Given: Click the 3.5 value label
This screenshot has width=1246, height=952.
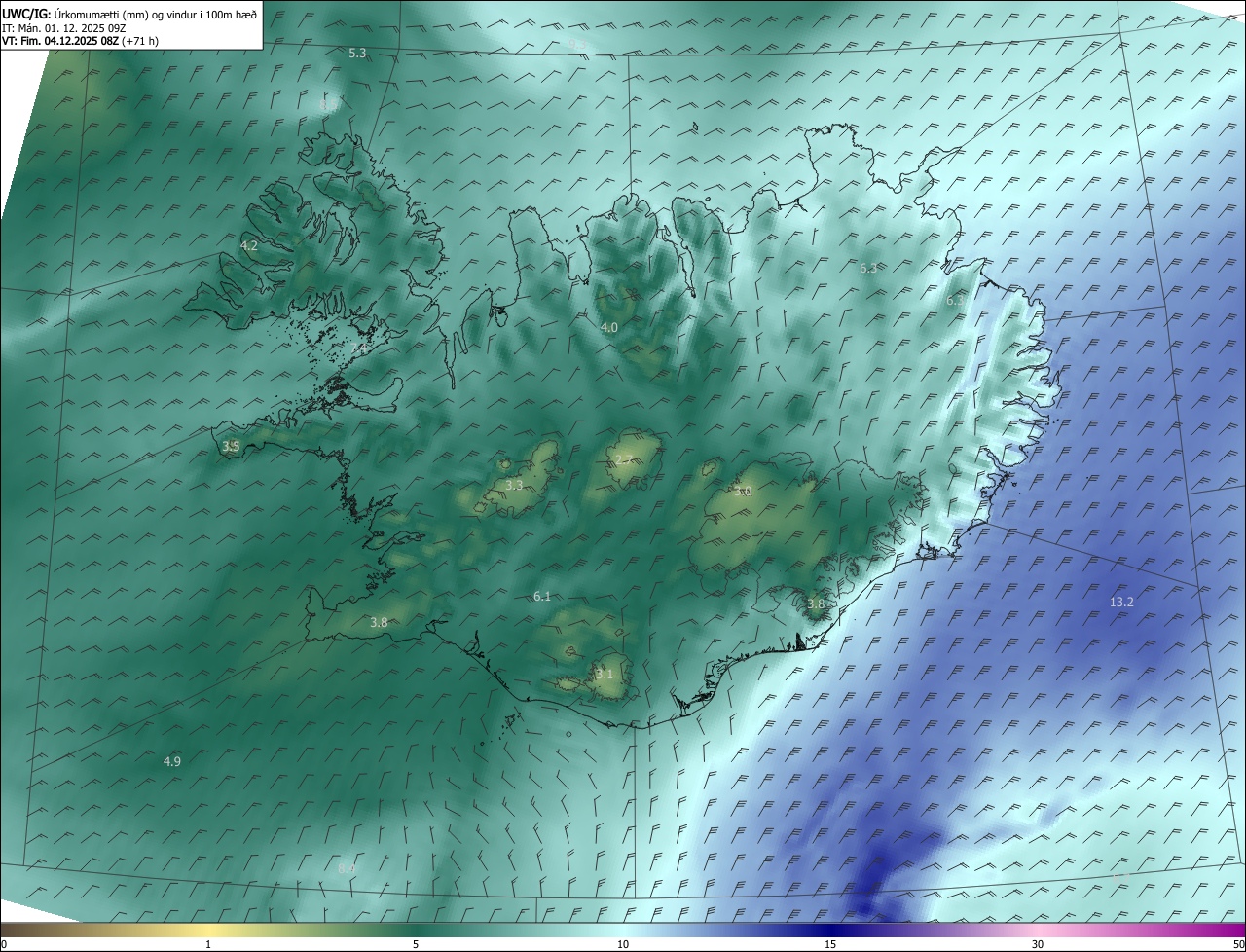Looking at the screenshot, I should (231, 447).
